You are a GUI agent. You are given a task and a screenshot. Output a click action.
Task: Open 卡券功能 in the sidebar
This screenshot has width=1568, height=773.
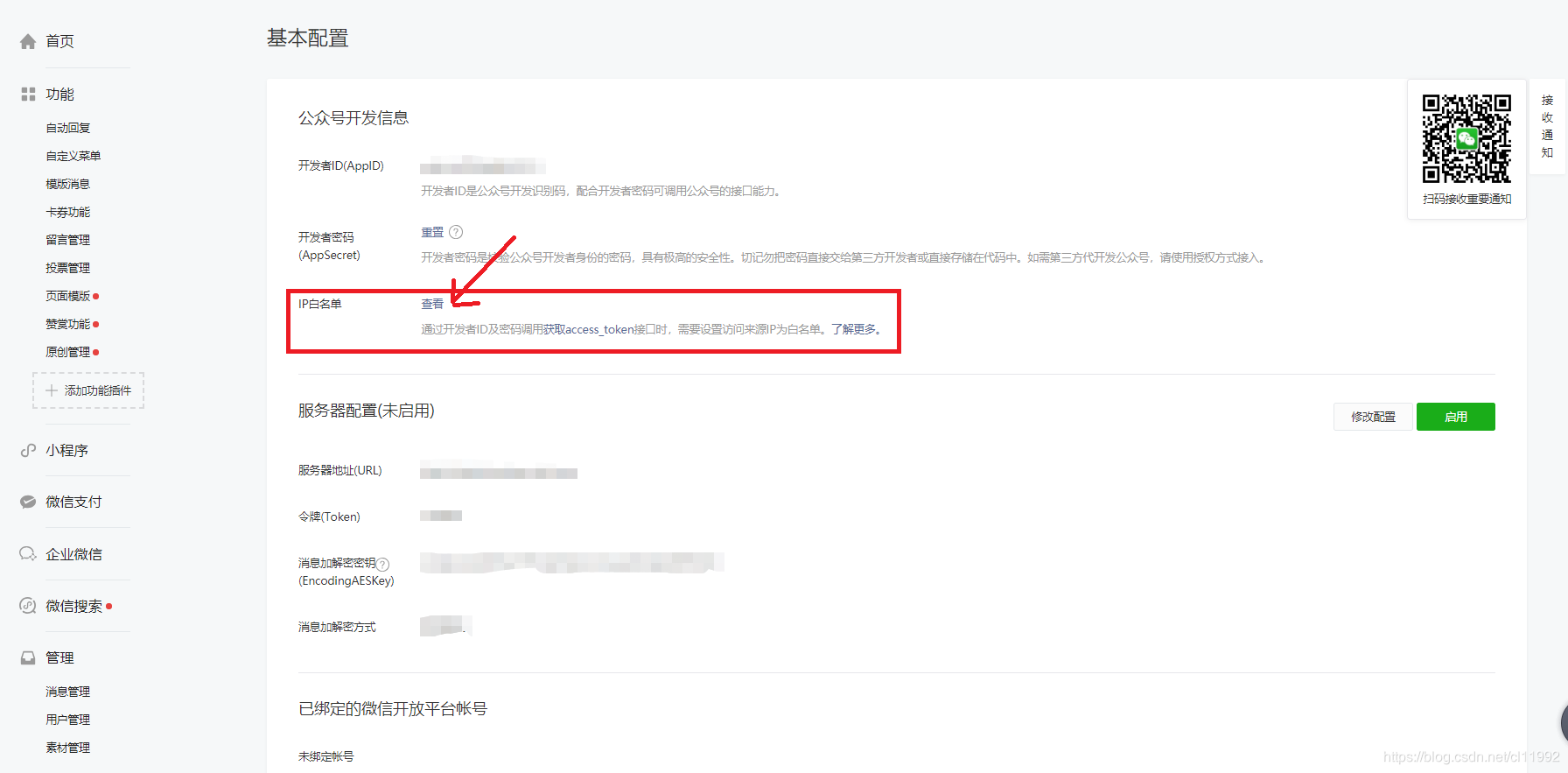68,212
